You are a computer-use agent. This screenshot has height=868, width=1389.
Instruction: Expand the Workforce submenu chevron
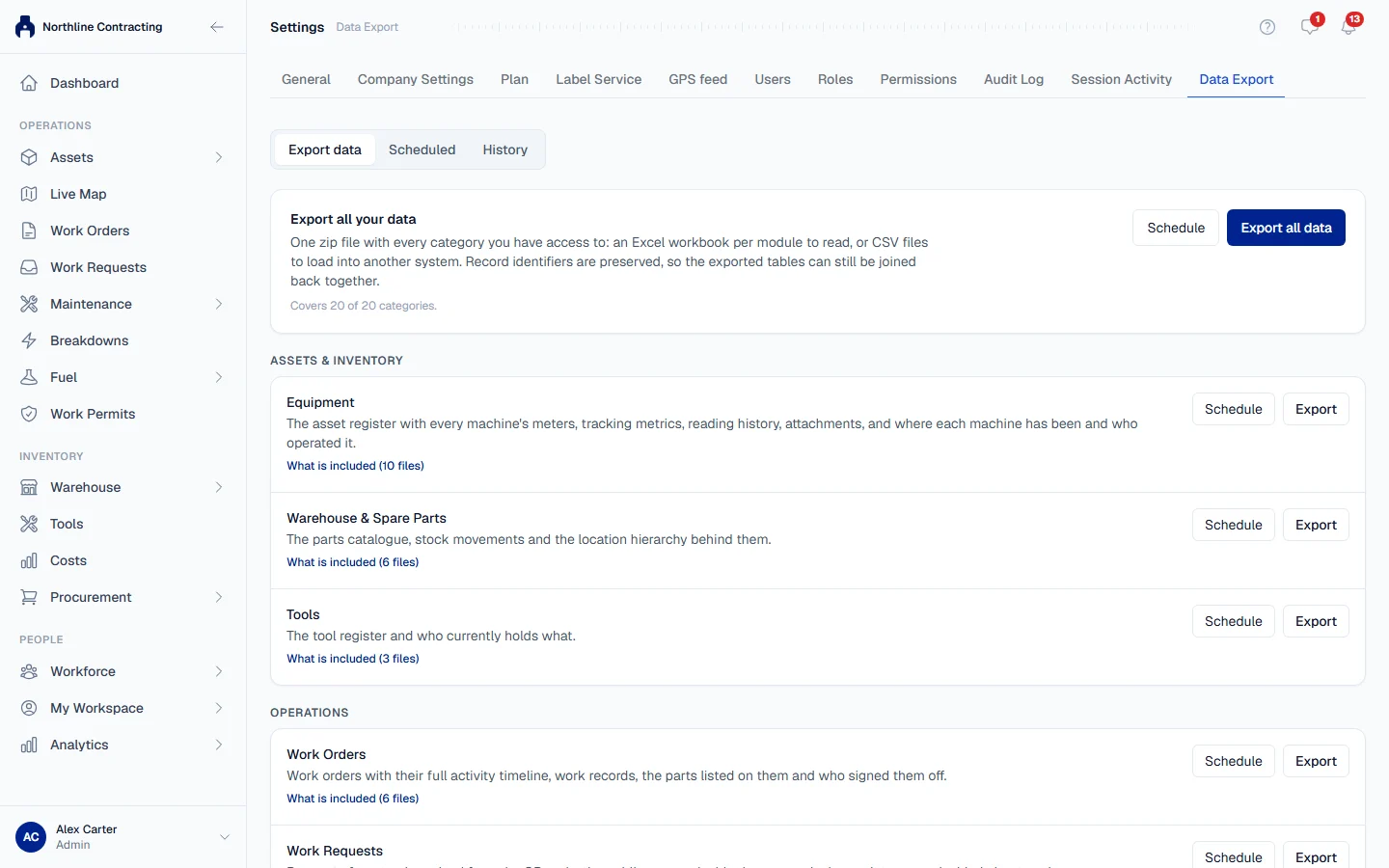pyautogui.click(x=219, y=671)
